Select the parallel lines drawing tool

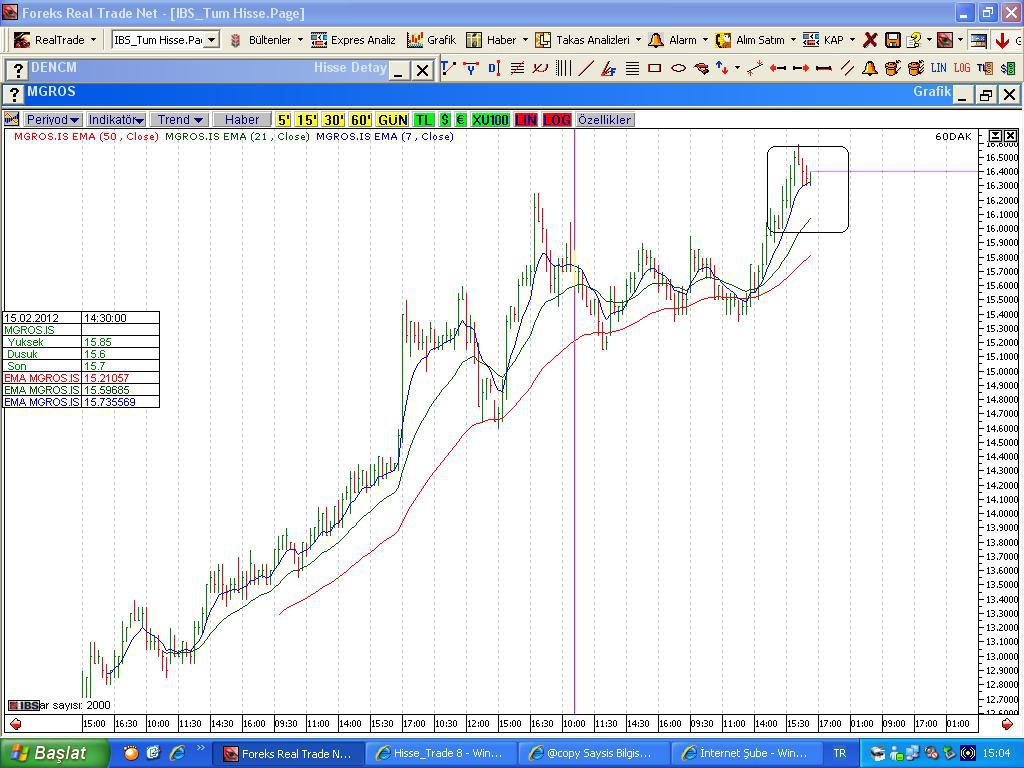[847, 68]
